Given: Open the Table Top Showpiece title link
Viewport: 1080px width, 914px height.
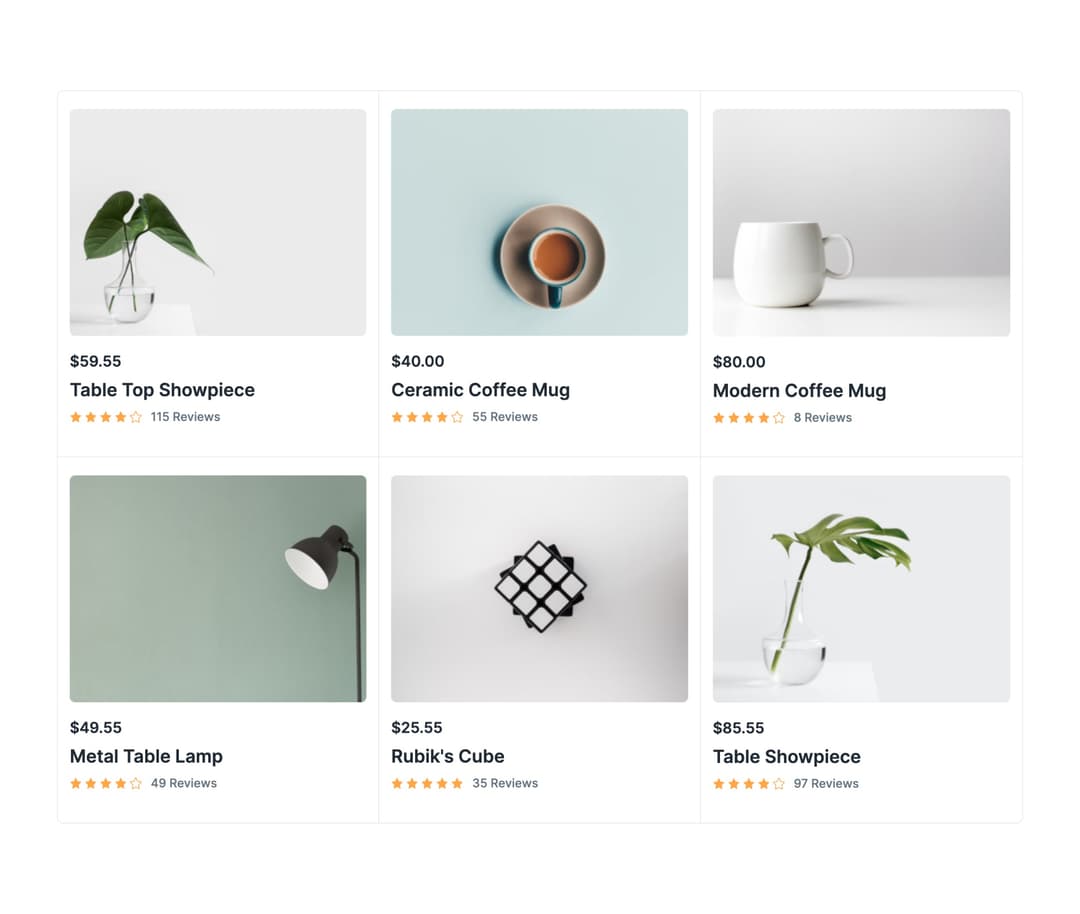Looking at the screenshot, I should click(162, 390).
